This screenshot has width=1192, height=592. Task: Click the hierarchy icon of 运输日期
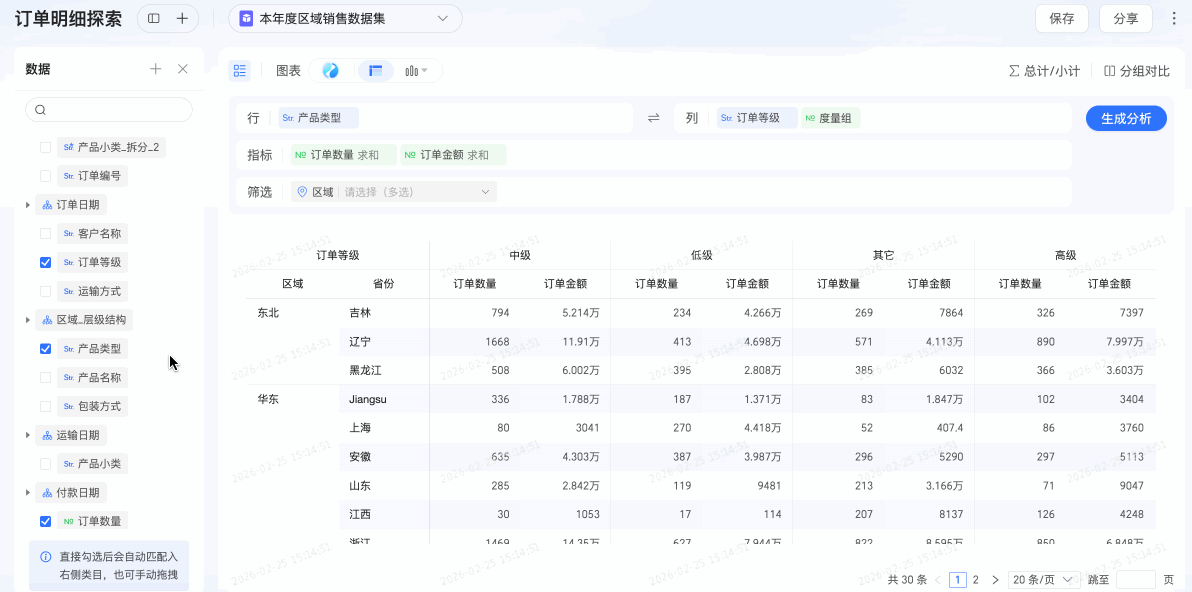46,435
